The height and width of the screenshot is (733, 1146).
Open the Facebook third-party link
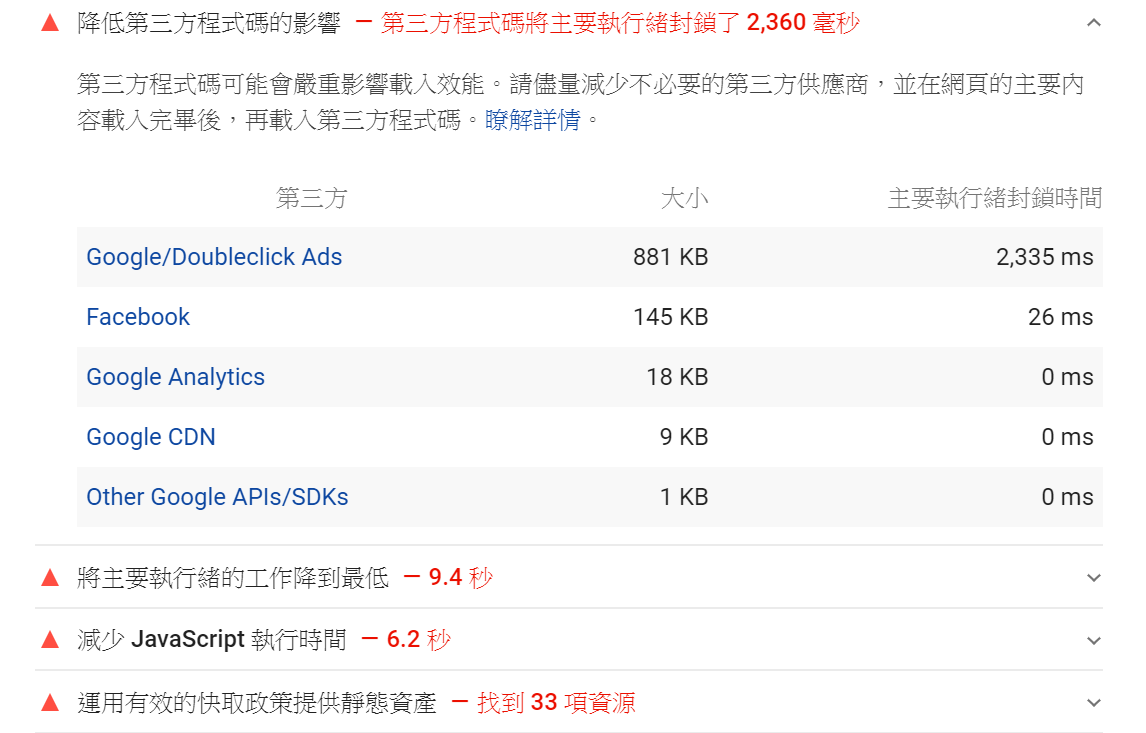click(x=138, y=317)
